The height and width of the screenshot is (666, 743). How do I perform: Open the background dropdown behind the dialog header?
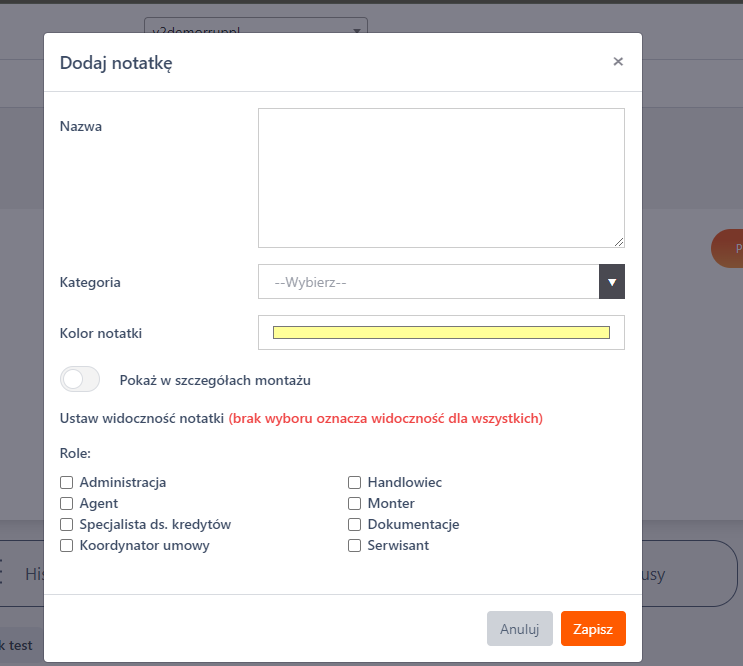(255, 30)
